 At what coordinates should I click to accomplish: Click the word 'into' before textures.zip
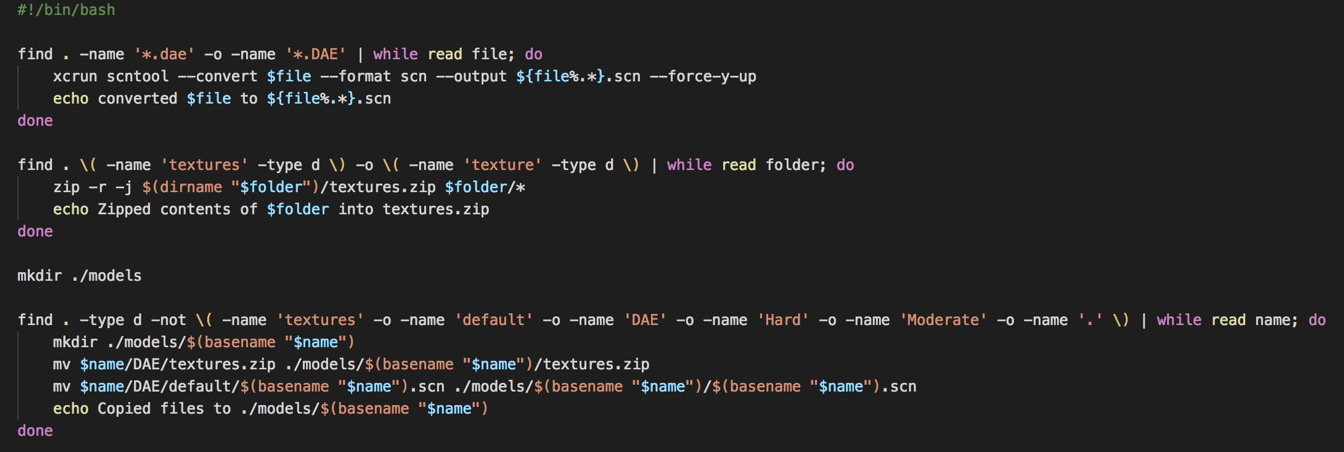[355, 209]
